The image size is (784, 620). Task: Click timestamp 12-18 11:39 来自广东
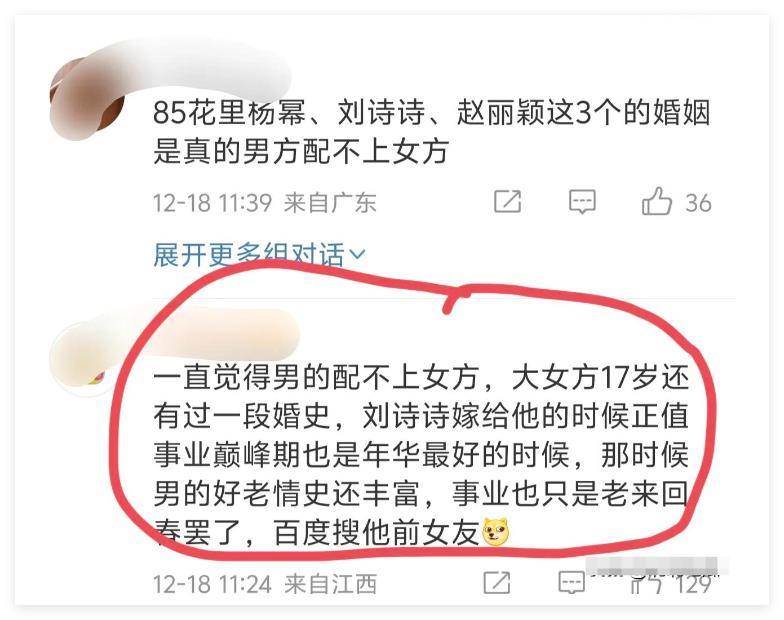(264, 203)
